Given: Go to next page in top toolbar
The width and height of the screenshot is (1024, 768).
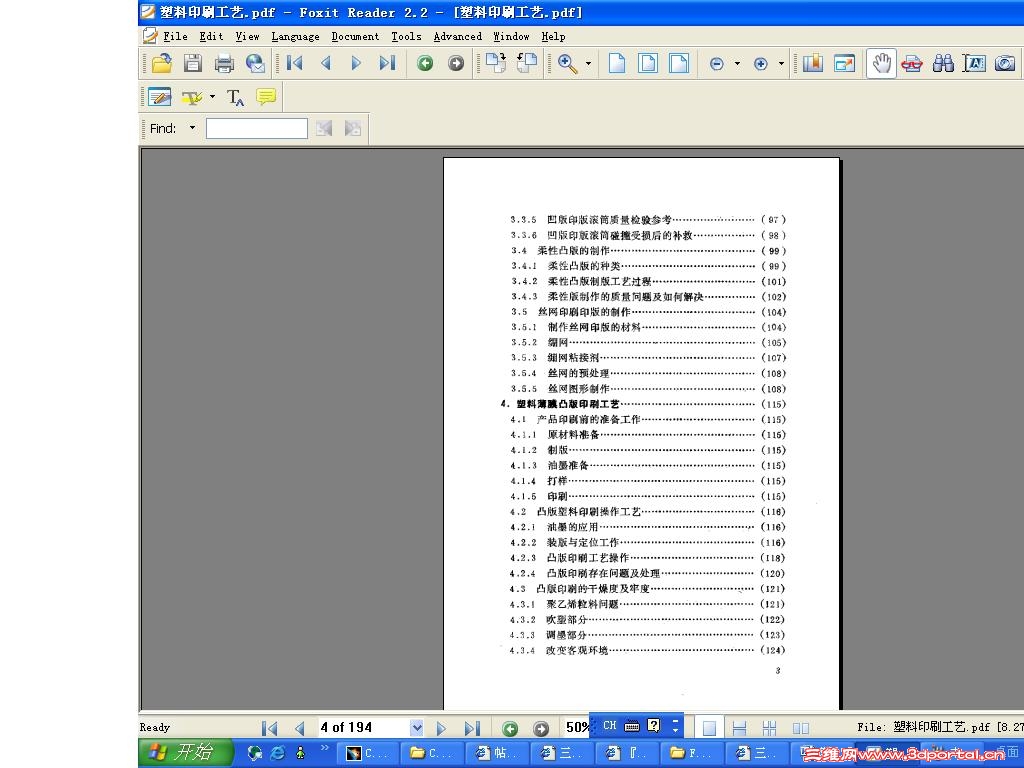Looking at the screenshot, I should pos(356,63).
